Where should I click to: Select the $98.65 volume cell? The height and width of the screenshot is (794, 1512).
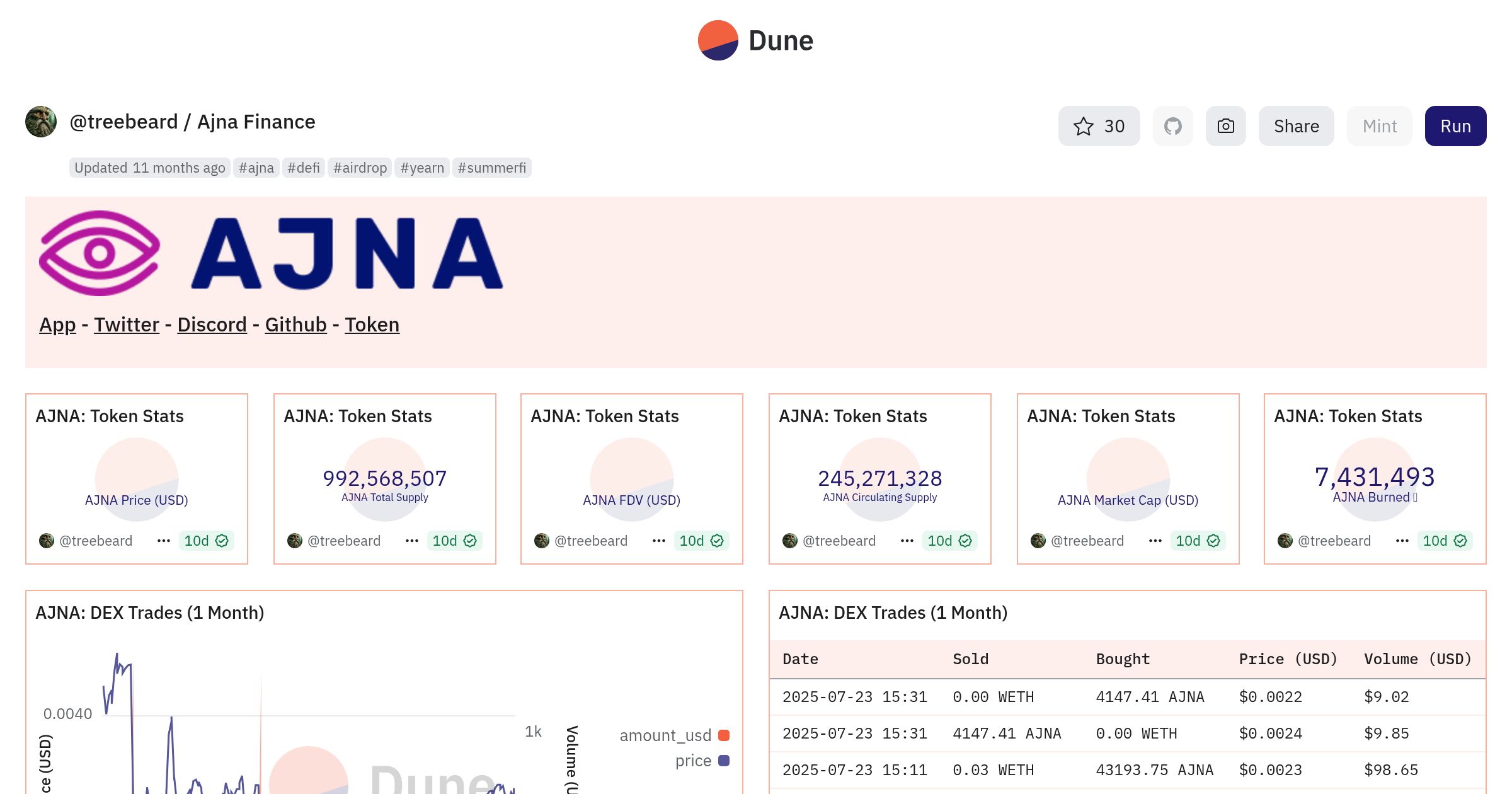coord(1391,770)
